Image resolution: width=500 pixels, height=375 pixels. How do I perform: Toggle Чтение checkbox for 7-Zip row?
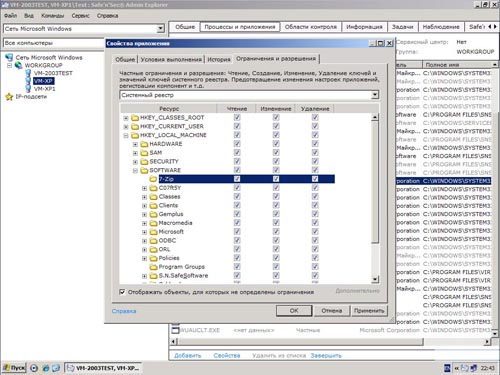(237, 179)
